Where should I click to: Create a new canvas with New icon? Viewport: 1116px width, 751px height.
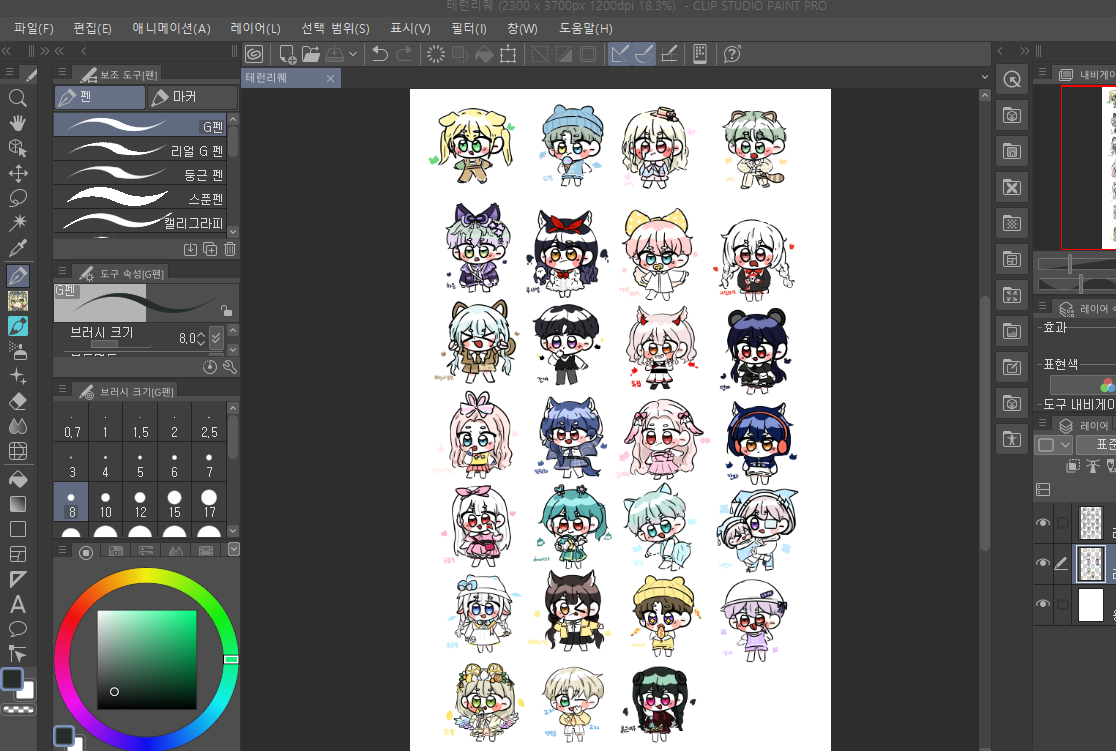(x=288, y=54)
